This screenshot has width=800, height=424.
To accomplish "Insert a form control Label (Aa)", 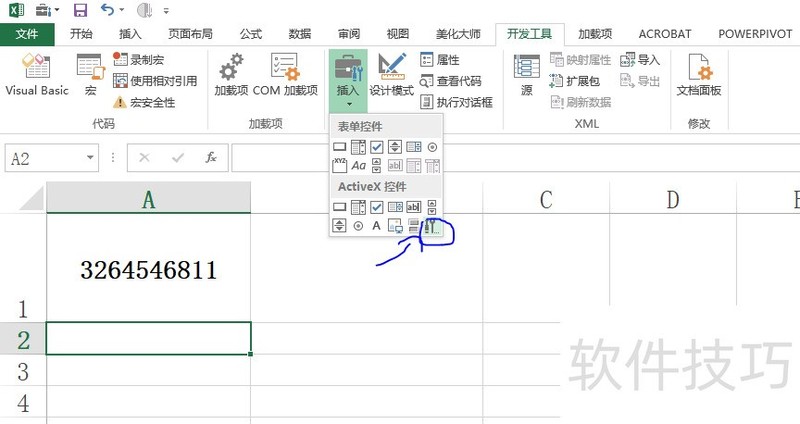I will (x=358, y=165).
